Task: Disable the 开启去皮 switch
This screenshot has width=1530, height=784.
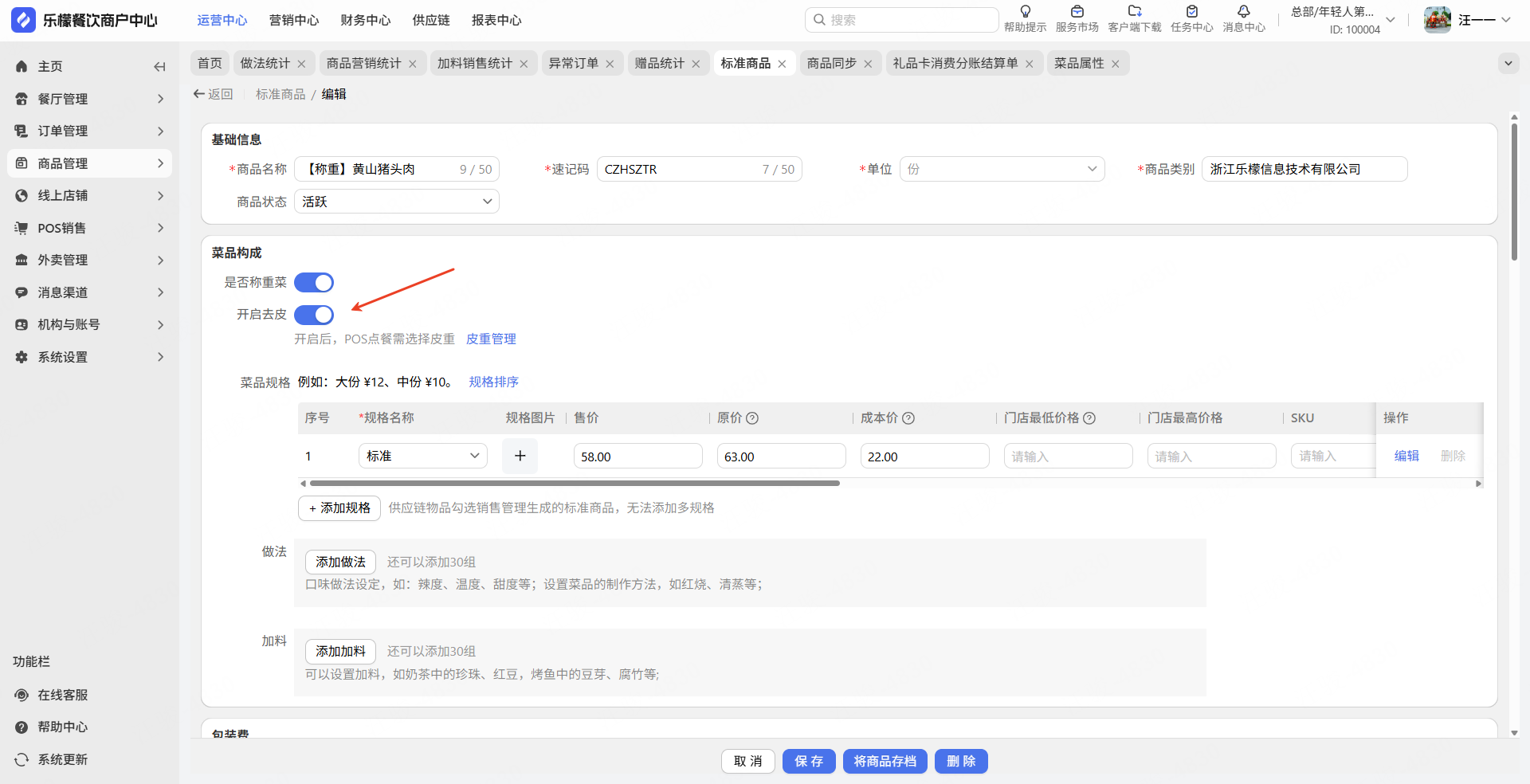Action: click(314, 316)
